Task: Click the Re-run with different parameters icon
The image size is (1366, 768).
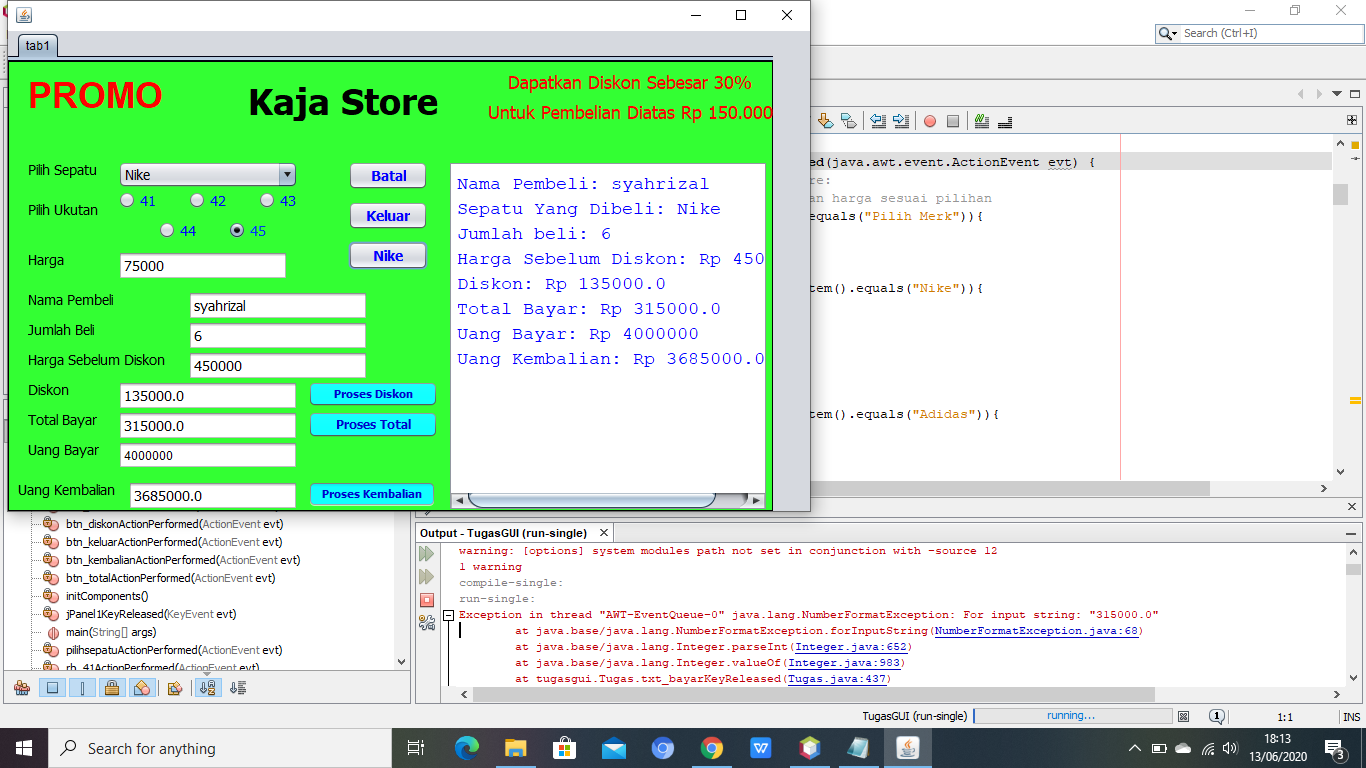Action: (427, 577)
